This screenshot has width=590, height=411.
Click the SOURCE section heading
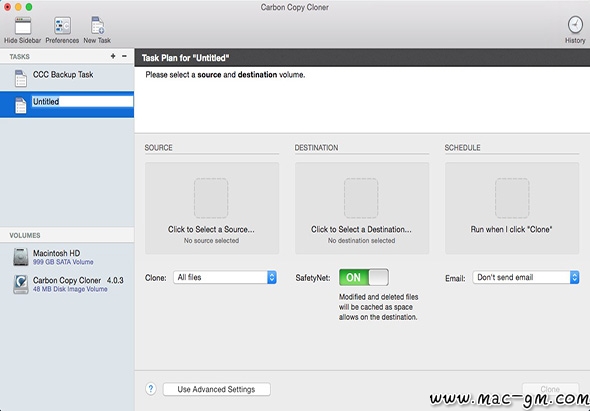pos(158,148)
